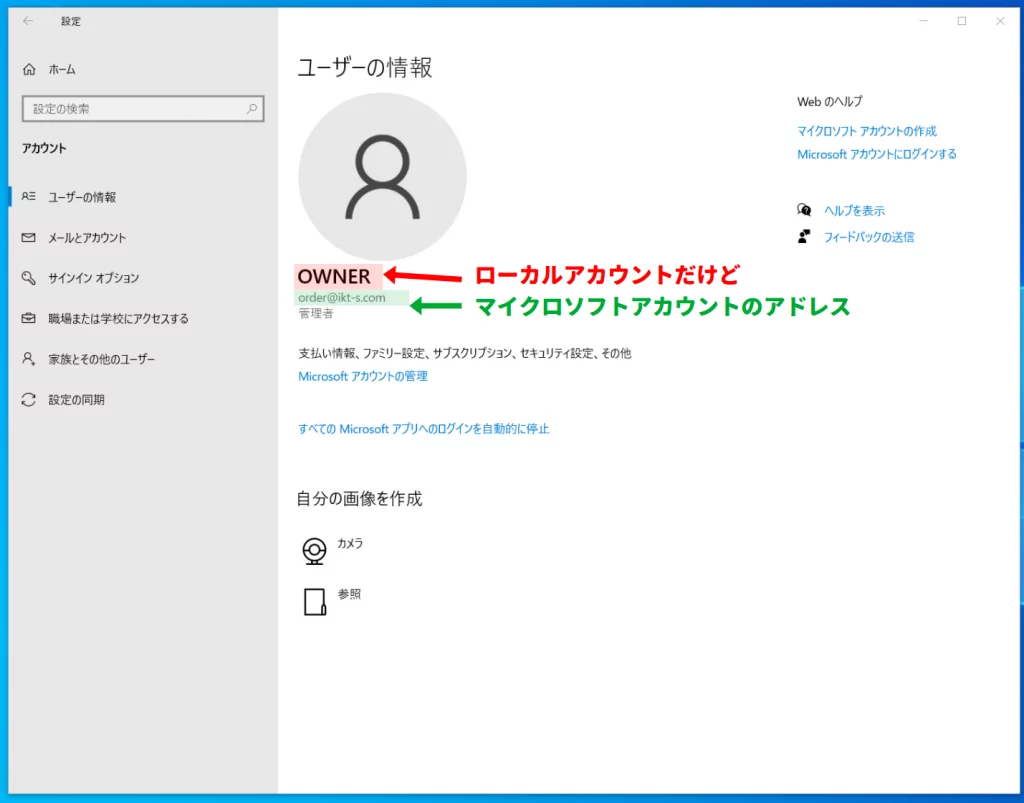Click the mail envelope icon for メールとアカウント
The image size is (1024, 803).
pyautogui.click(x=29, y=238)
